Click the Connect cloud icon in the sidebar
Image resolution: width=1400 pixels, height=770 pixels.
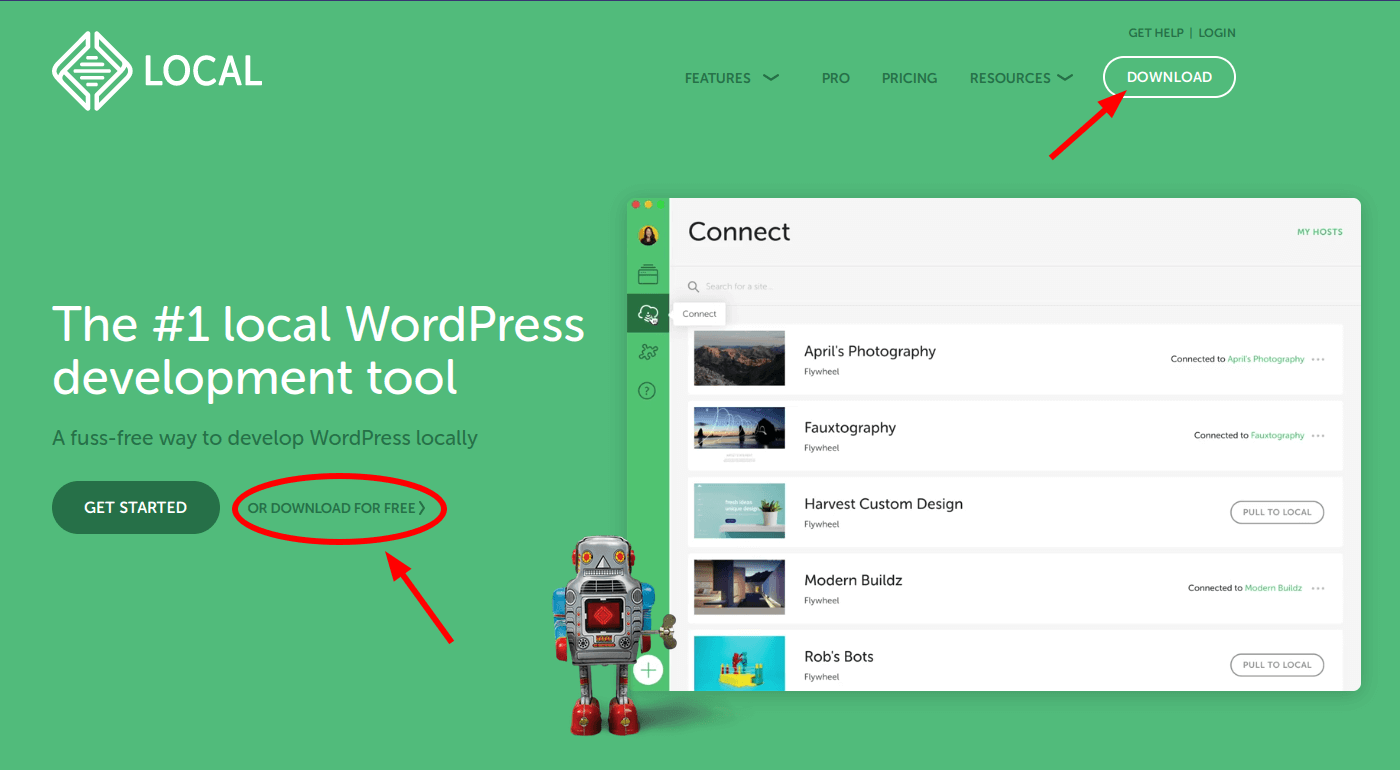pyautogui.click(x=648, y=314)
